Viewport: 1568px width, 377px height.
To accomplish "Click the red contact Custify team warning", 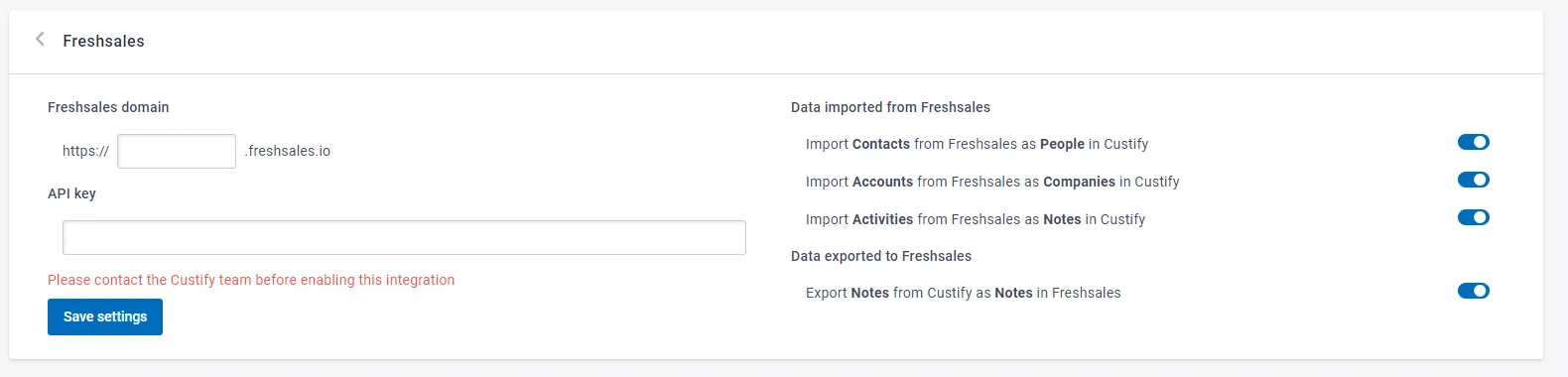I will point(251,280).
